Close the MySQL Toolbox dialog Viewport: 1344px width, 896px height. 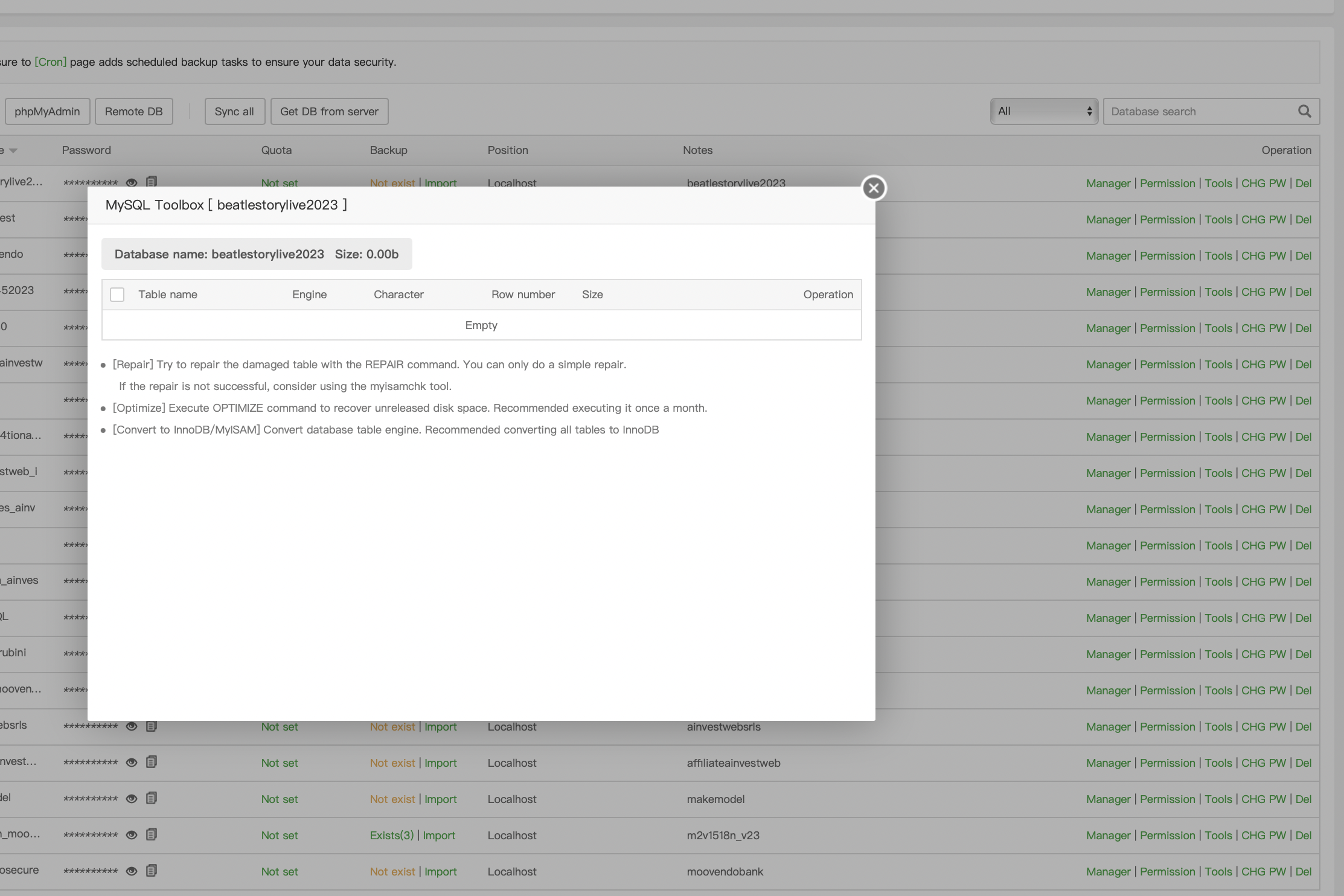(873, 188)
